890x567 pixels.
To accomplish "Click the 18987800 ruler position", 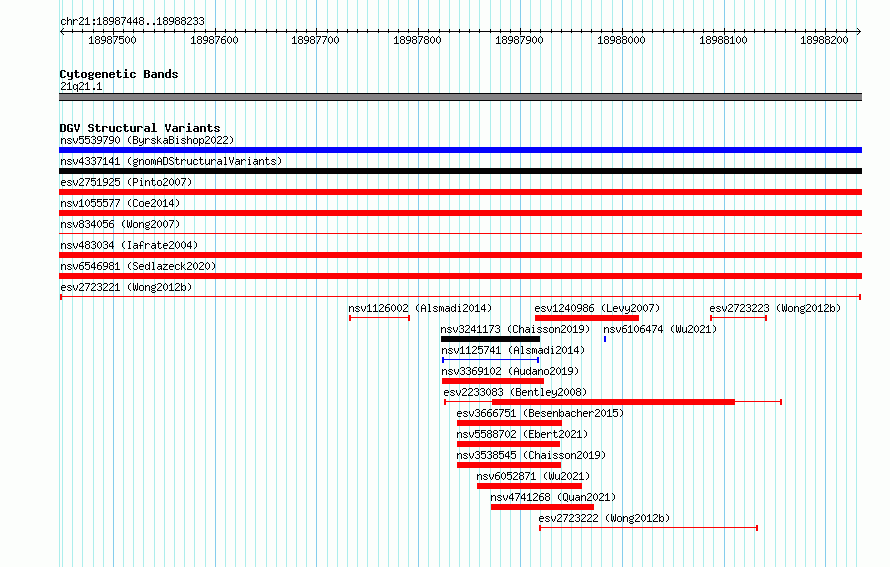I will 417,40.
